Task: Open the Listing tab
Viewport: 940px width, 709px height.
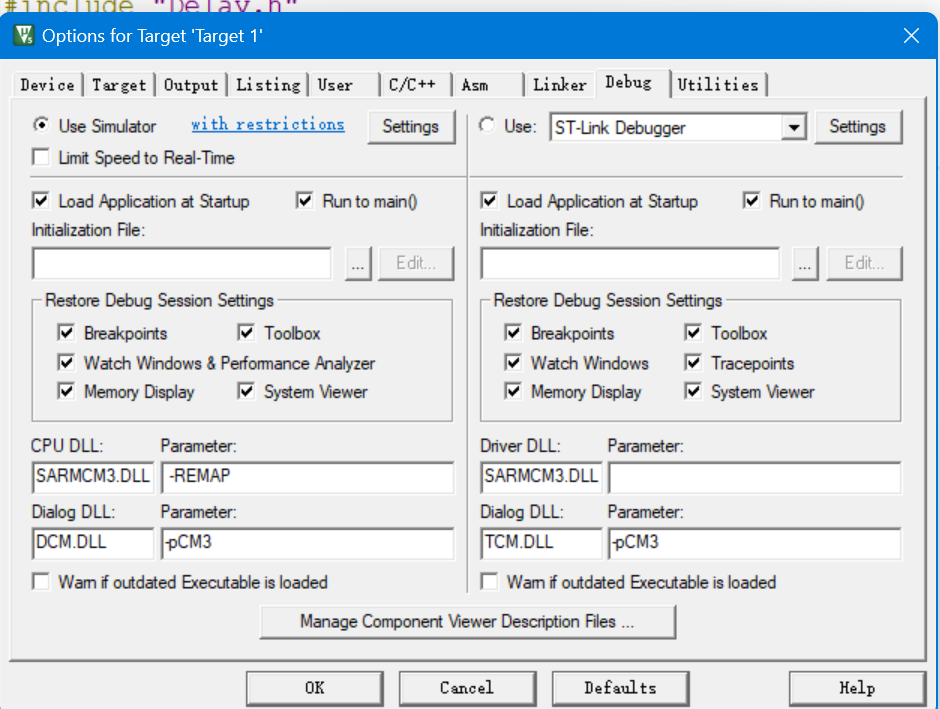Action: (x=268, y=85)
